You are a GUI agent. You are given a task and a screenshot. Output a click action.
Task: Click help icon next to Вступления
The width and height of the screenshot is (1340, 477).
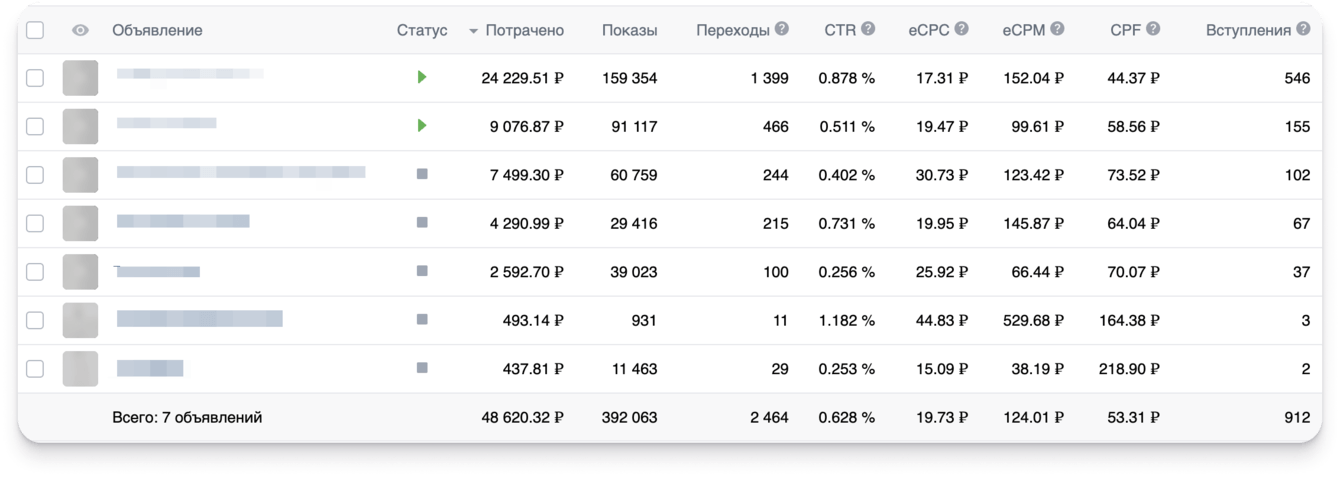pyautogui.click(x=1303, y=29)
